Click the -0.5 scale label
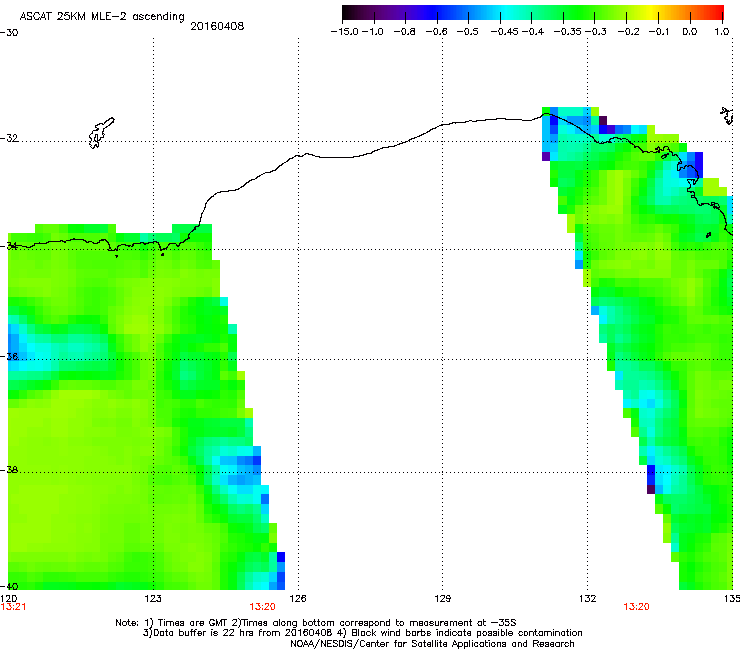This screenshot has width=740, height=650. (x=467, y=32)
